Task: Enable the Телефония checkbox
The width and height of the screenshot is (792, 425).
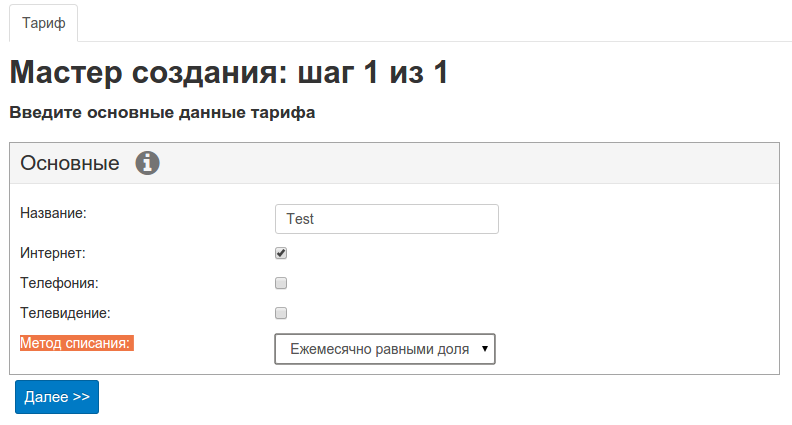Action: coord(281,283)
